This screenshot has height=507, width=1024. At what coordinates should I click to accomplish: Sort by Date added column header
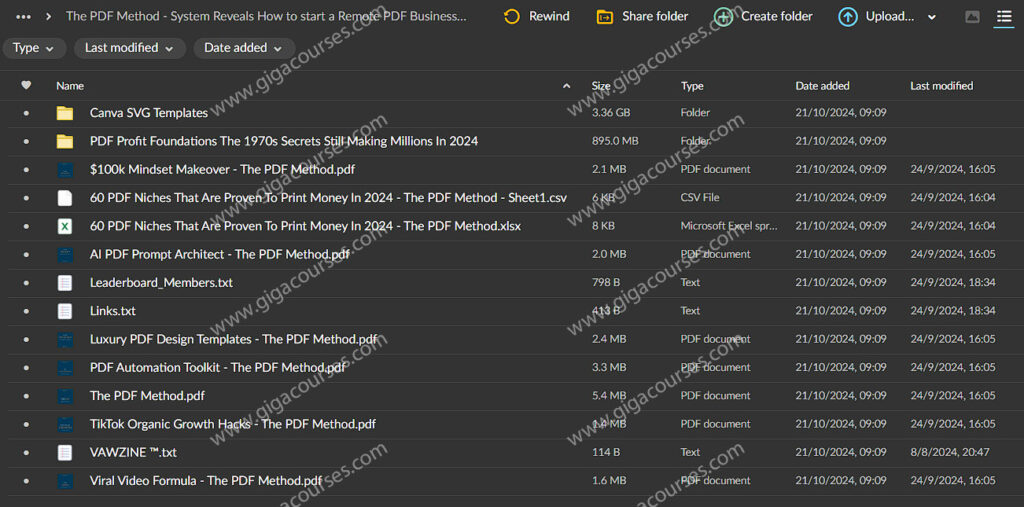point(822,86)
